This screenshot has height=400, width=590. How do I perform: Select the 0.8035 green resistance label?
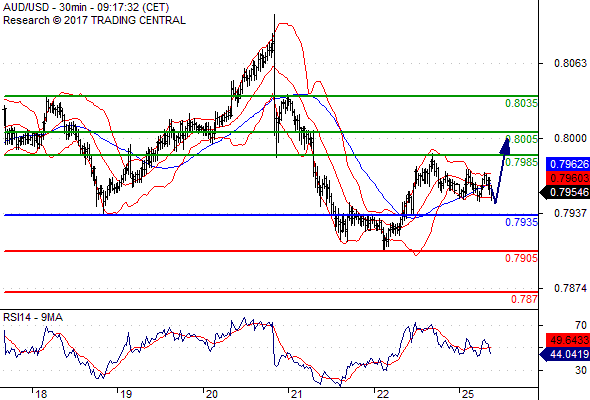pyautogui.click(x=521, y=103)
